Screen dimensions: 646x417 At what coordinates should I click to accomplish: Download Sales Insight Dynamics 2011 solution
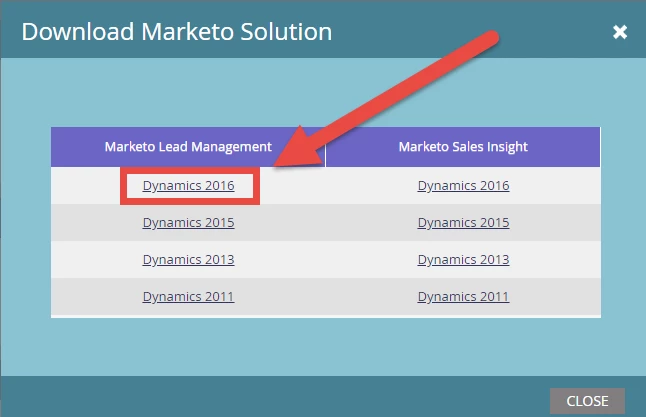coord(463,297)
